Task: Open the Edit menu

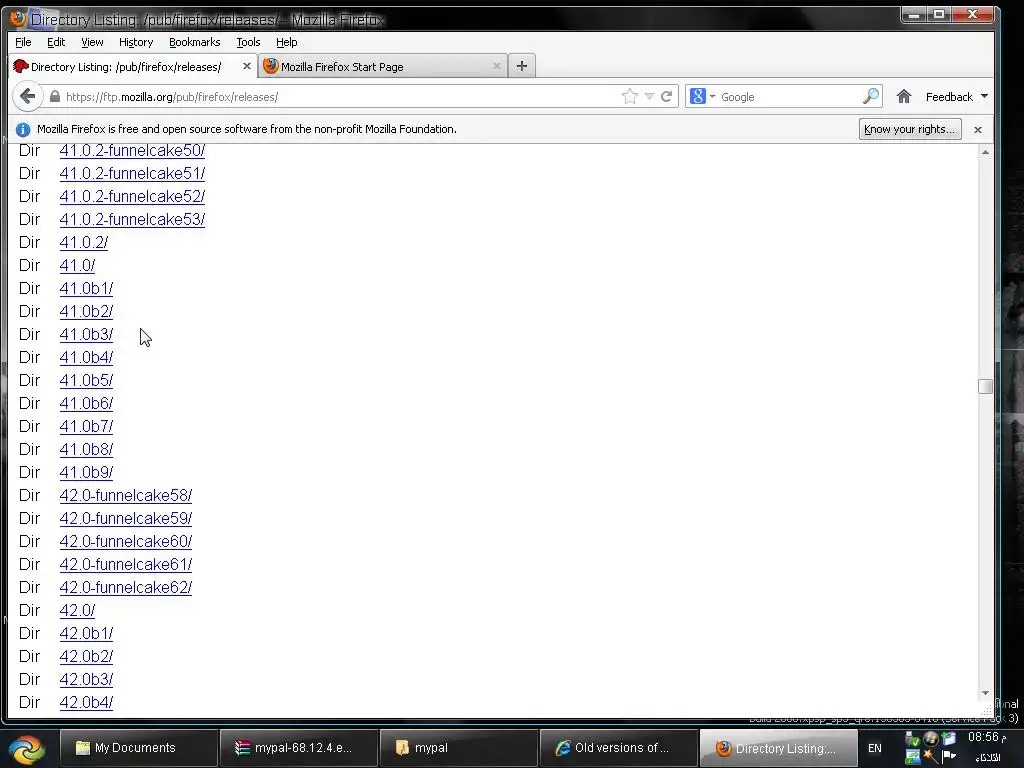Action: 56,42
